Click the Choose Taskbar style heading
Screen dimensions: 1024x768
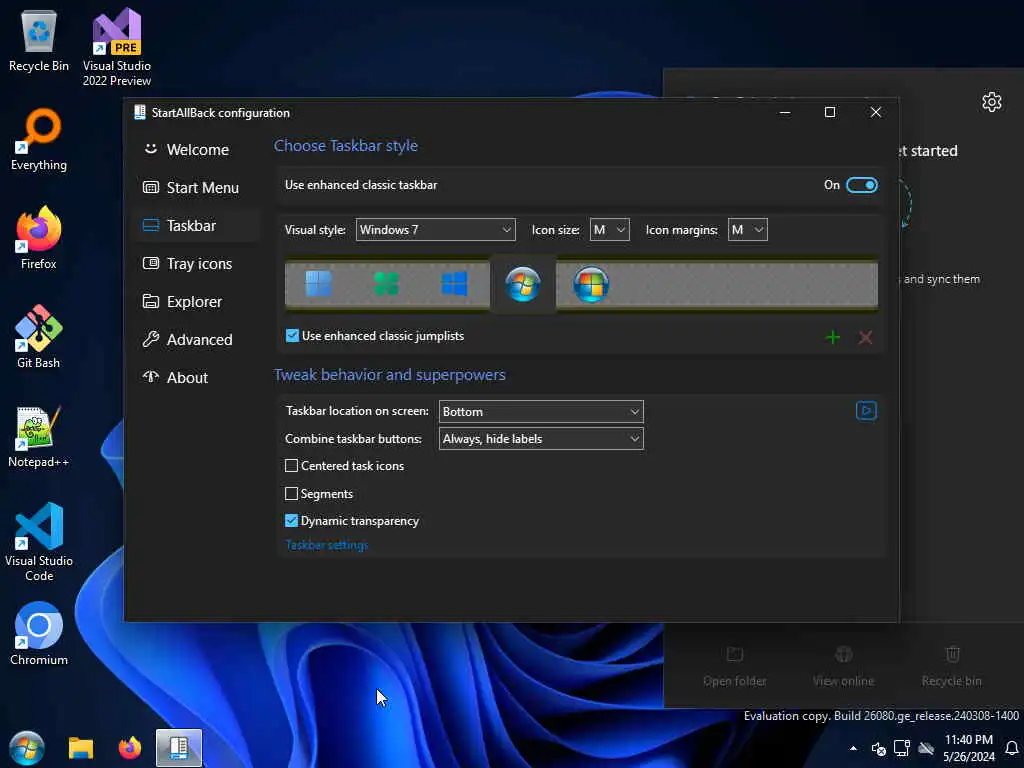tap(345, 146)
